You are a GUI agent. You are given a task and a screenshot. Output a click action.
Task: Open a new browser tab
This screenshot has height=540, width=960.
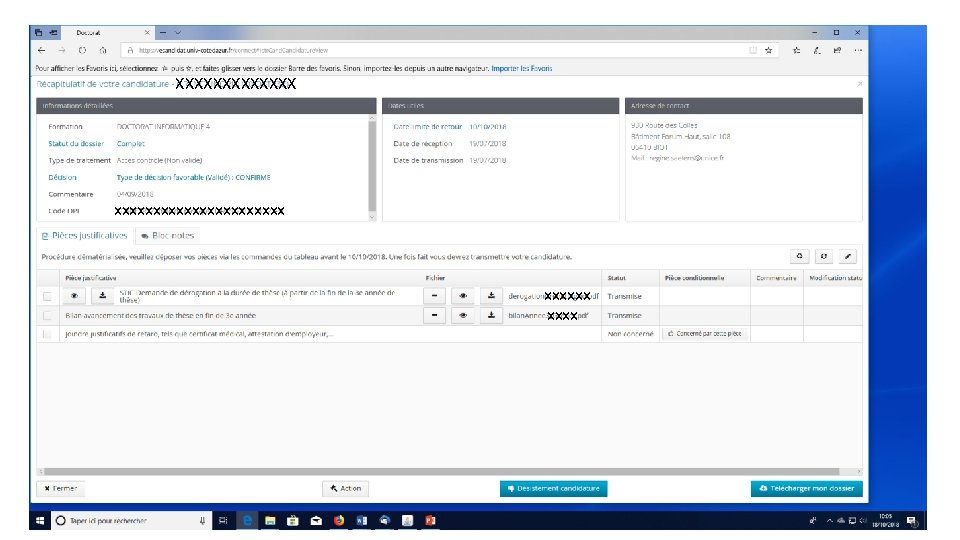[163, 32]
